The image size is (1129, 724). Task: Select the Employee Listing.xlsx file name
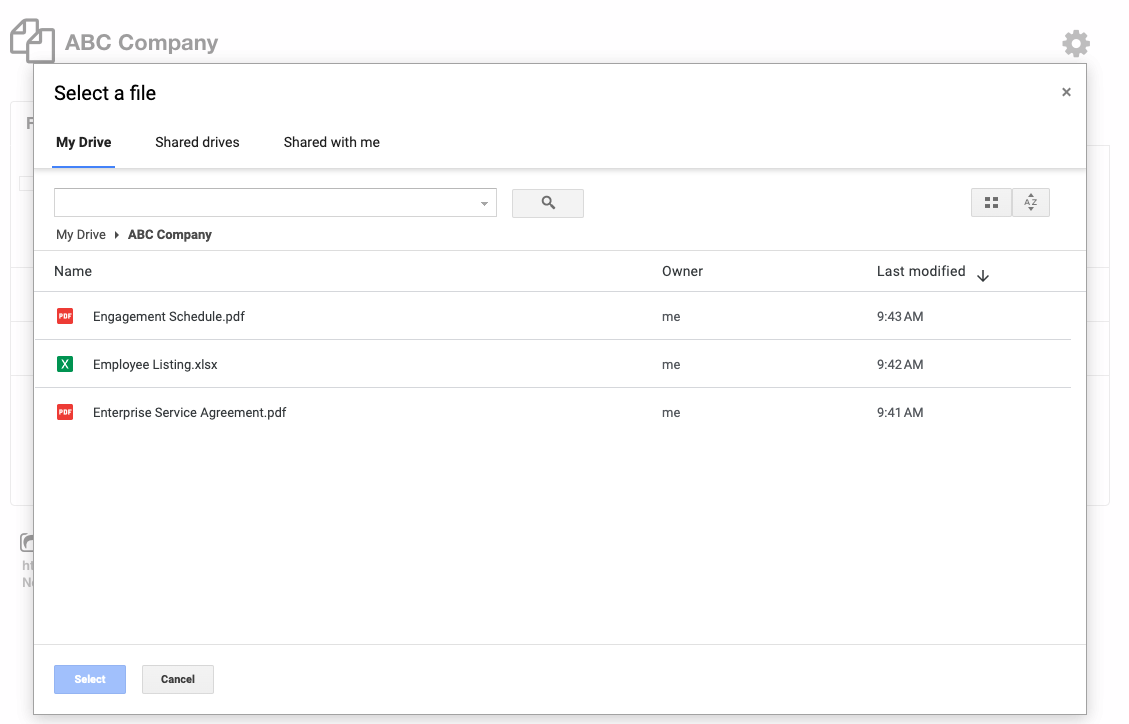[x=155, y=365]
